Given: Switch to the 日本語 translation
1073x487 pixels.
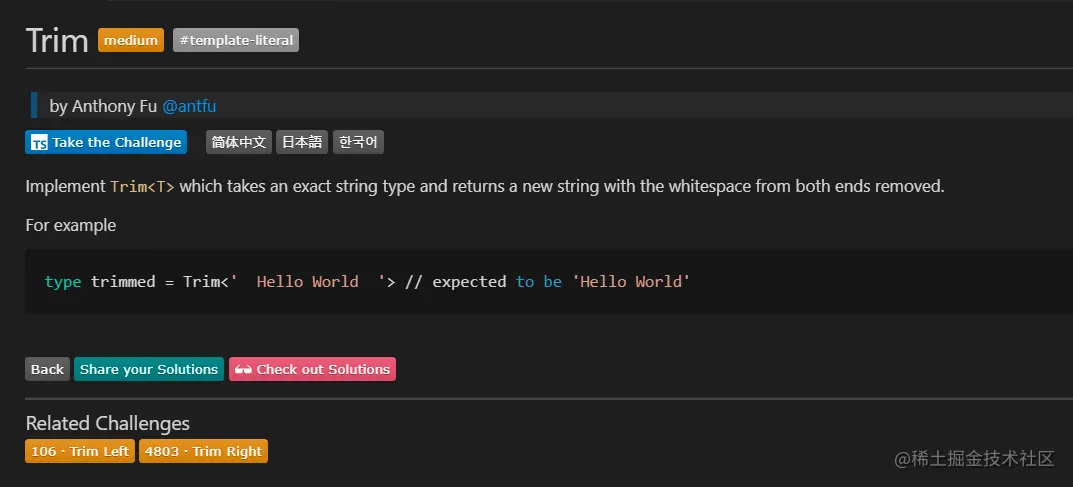Looking at the screenshot, I should tap(302, 142).
